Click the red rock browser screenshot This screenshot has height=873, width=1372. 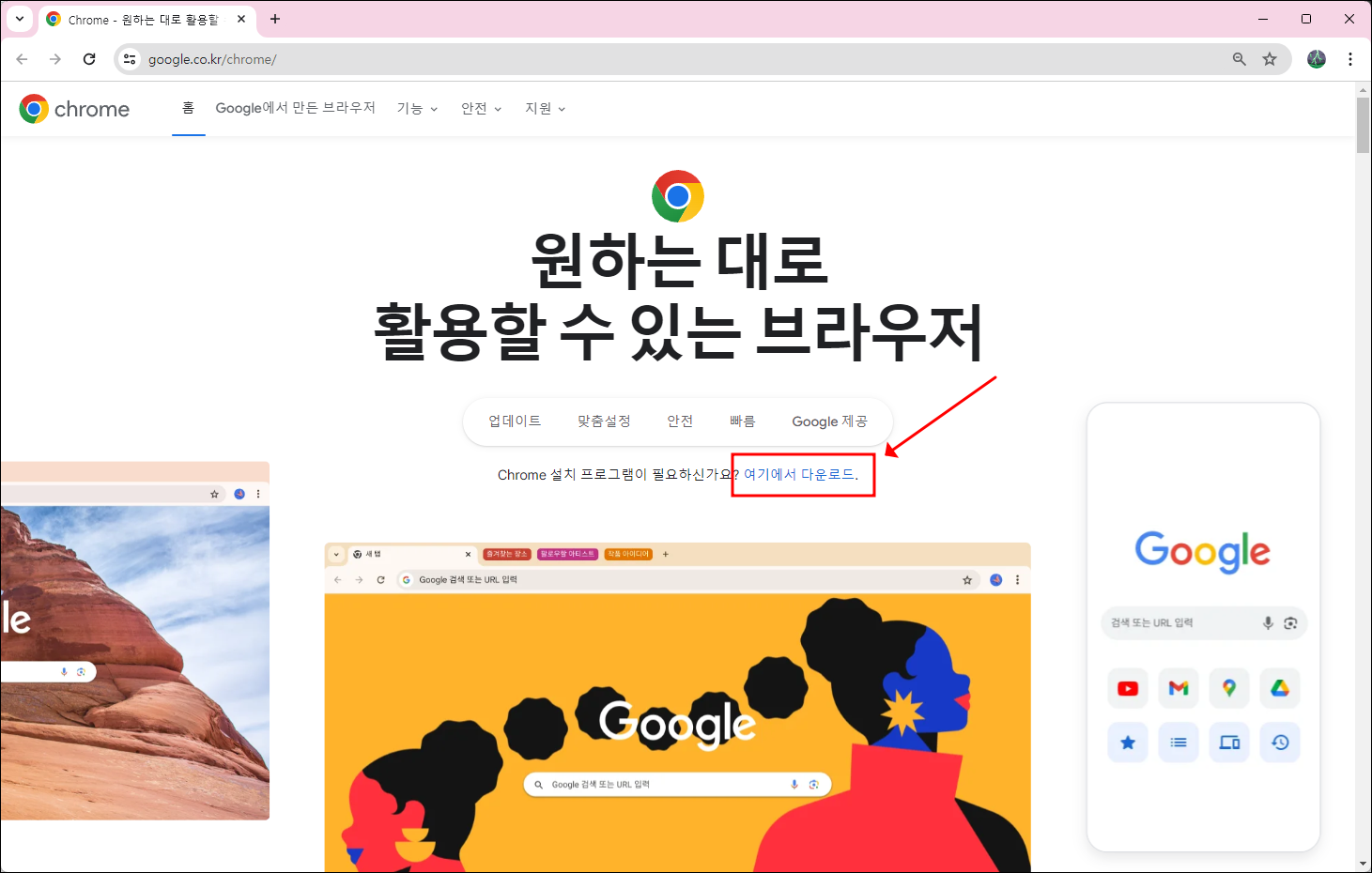(x=135, y=640)
